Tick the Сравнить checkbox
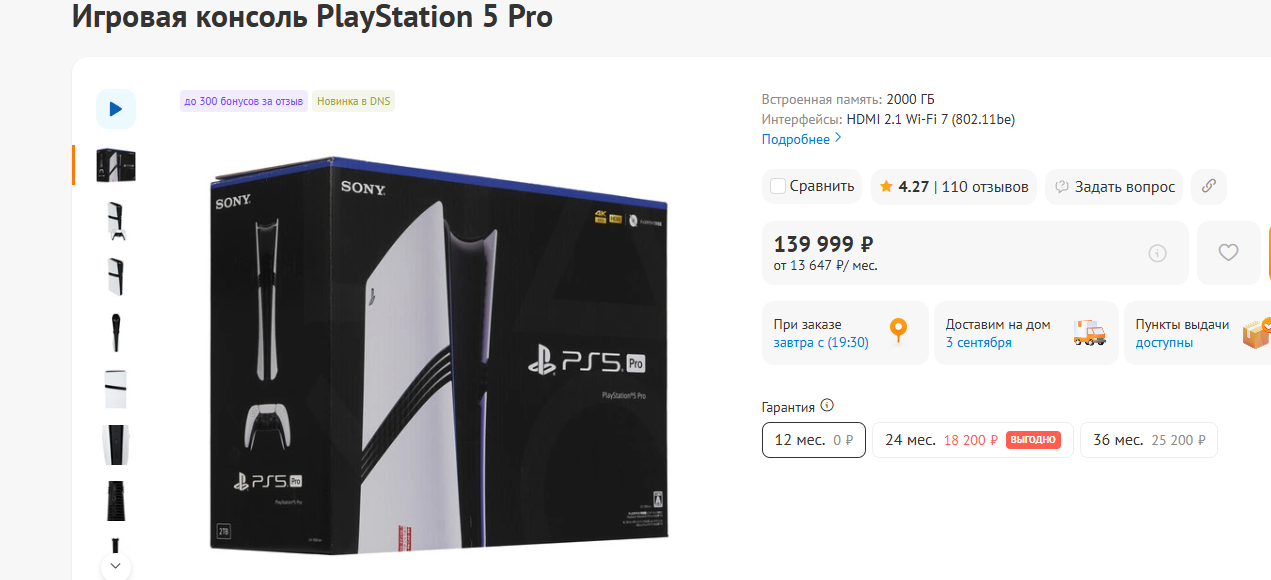This screenshot has height=580, width=1271. point(778,186)
